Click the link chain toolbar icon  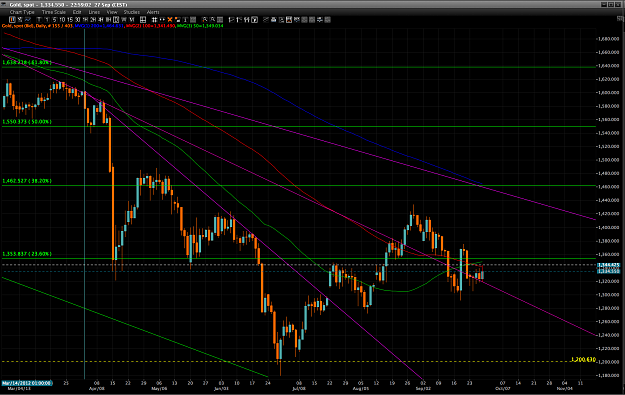(266, 20)
